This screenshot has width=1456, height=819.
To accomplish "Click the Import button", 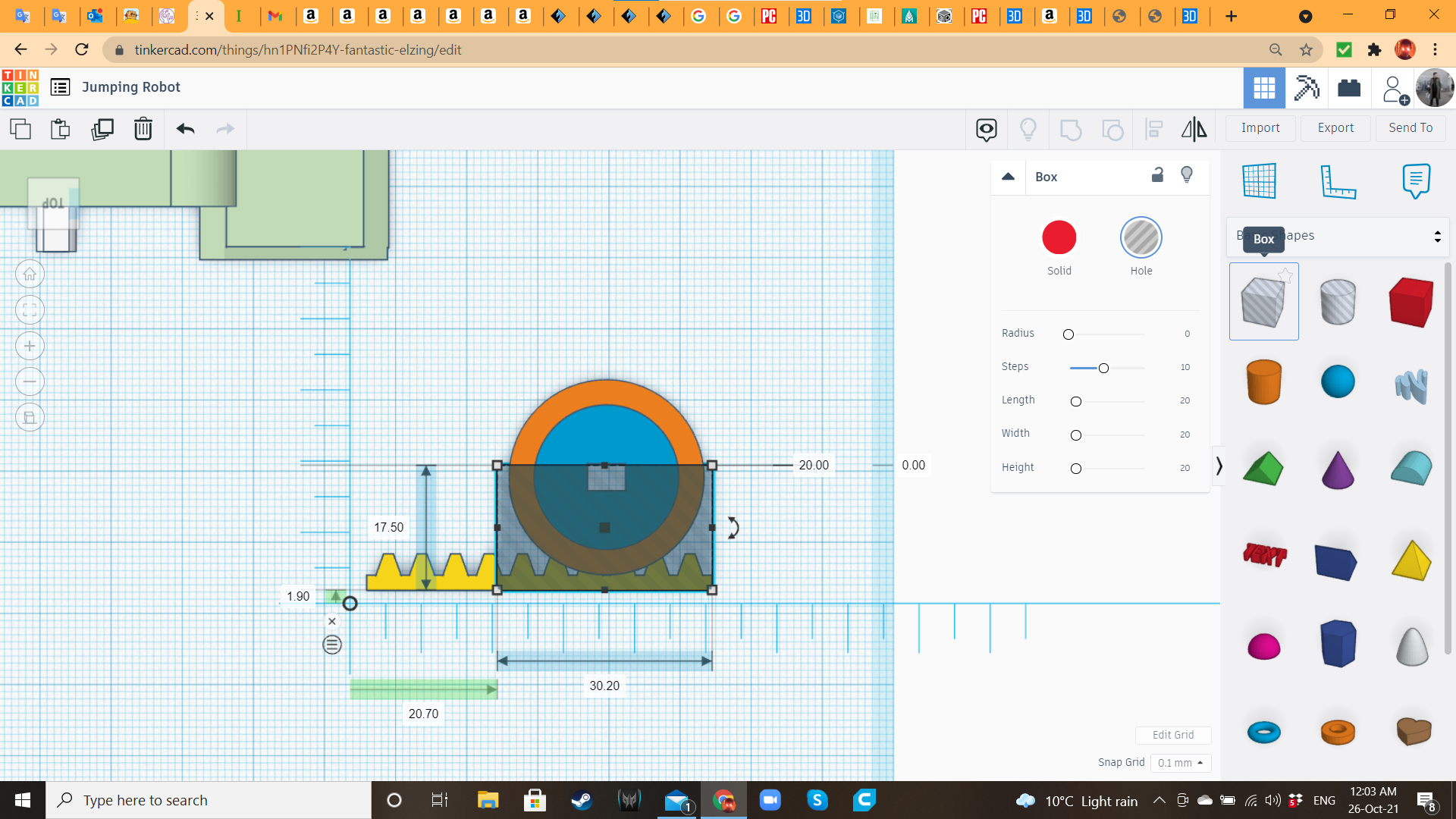I will [x=1260, y=128].
